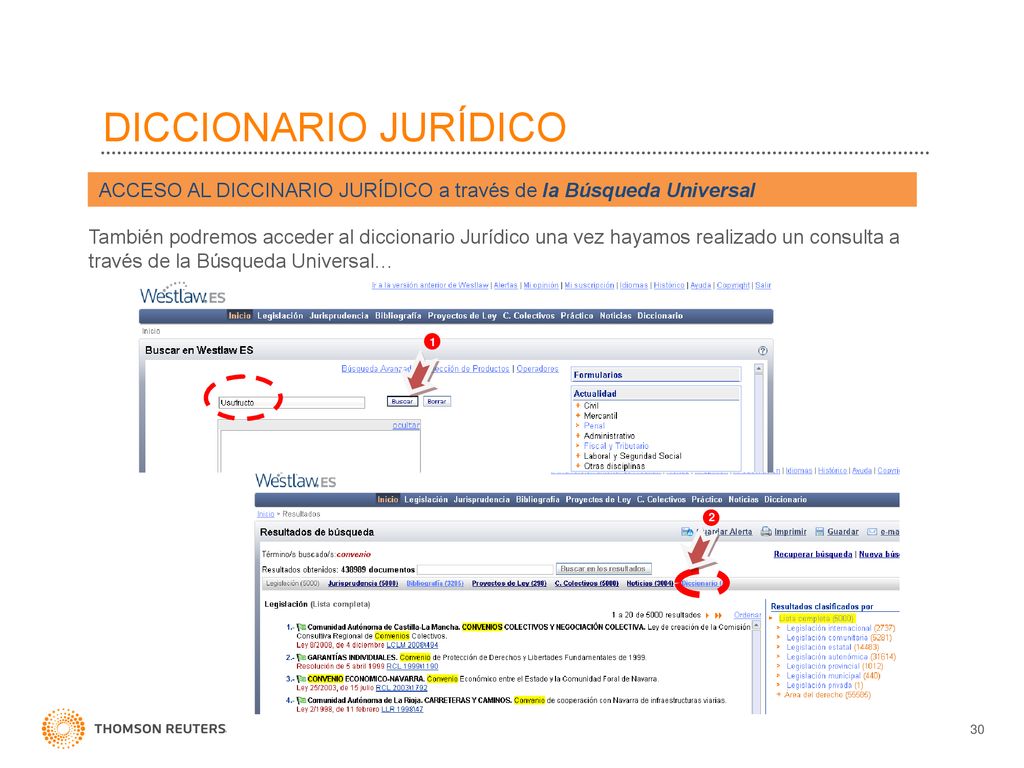Switch to C. Colectivos (5000) results tab

(586, 583)
